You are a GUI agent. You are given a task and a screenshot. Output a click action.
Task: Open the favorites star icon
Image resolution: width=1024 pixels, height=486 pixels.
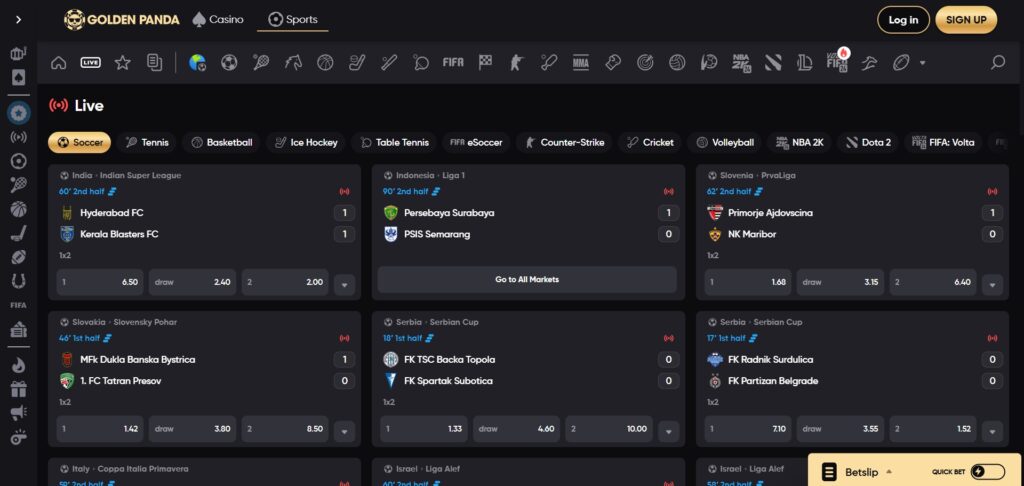pyautogui.click(x=122, y=63)
